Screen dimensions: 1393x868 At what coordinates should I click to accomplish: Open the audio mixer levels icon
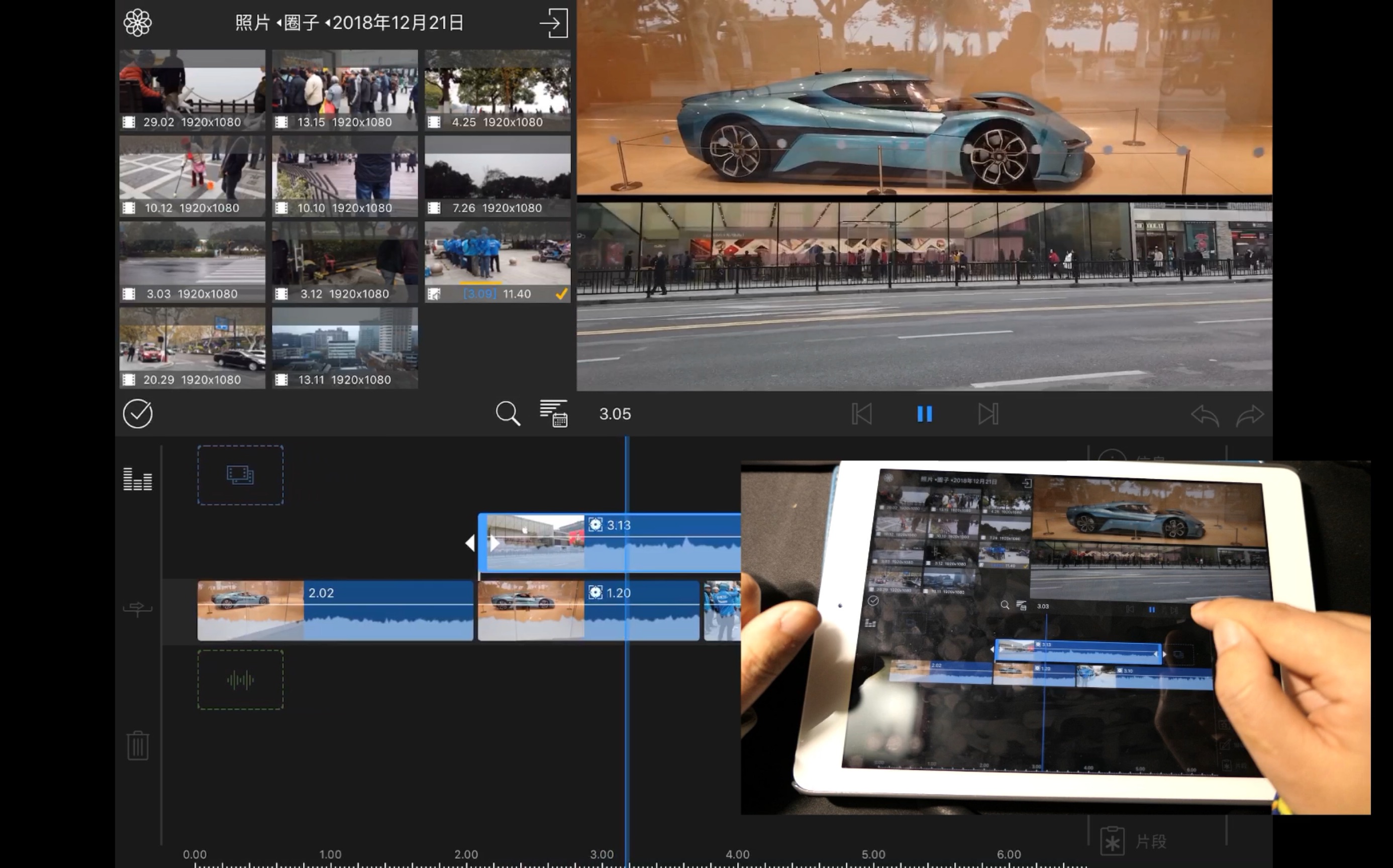click(138, 479)
